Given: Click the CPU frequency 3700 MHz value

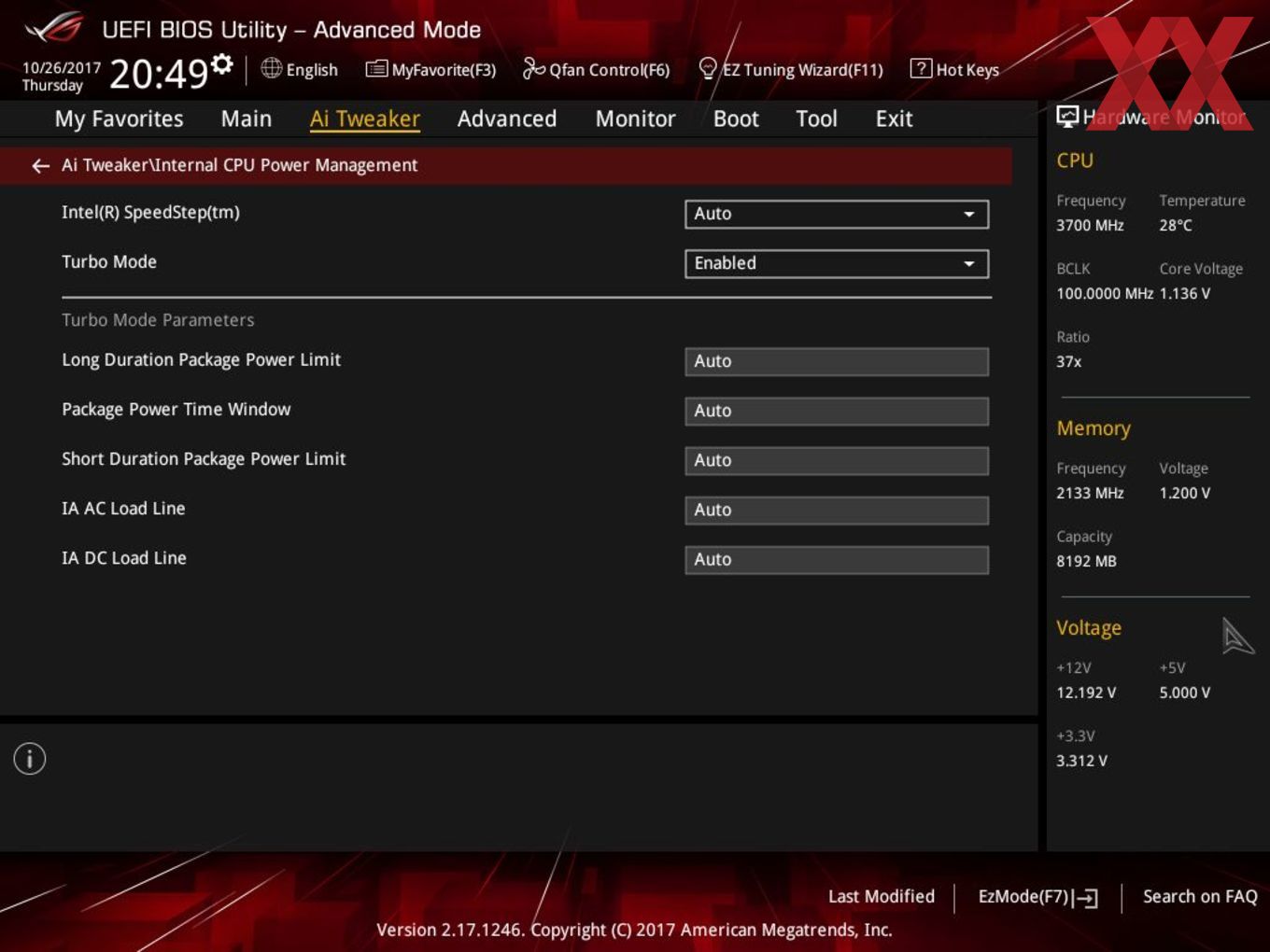Looking at the screenshot, I should pos(1090,225).
